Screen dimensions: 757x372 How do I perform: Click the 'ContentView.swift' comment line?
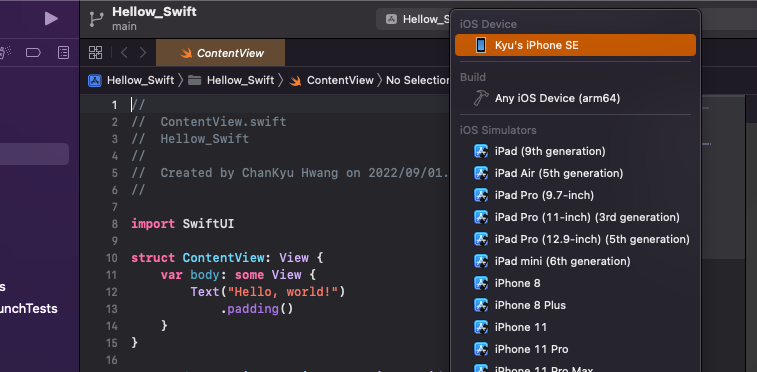coord(209,122)
